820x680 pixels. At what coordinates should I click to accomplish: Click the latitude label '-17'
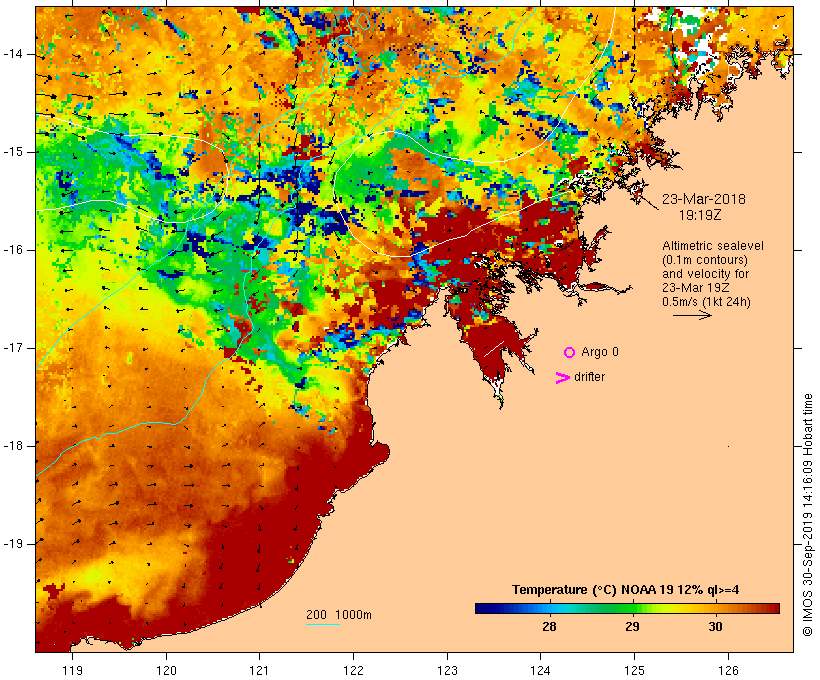[x=13, y=348]
